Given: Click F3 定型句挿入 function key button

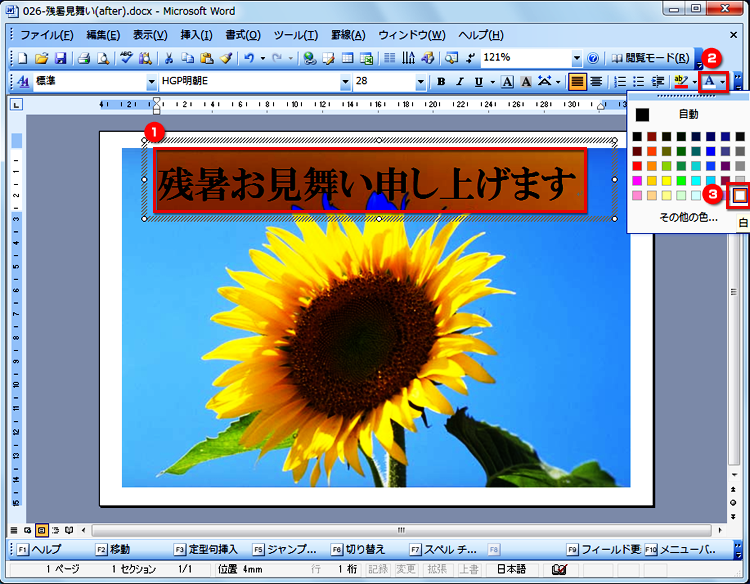Looking at the screenshot, I should 206,550.
